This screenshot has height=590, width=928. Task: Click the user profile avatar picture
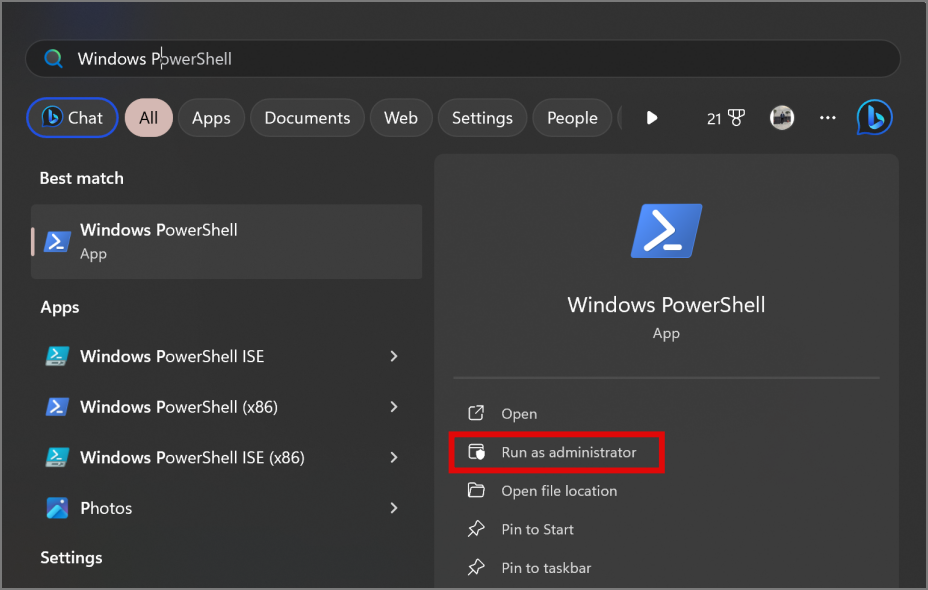(782, 118)
